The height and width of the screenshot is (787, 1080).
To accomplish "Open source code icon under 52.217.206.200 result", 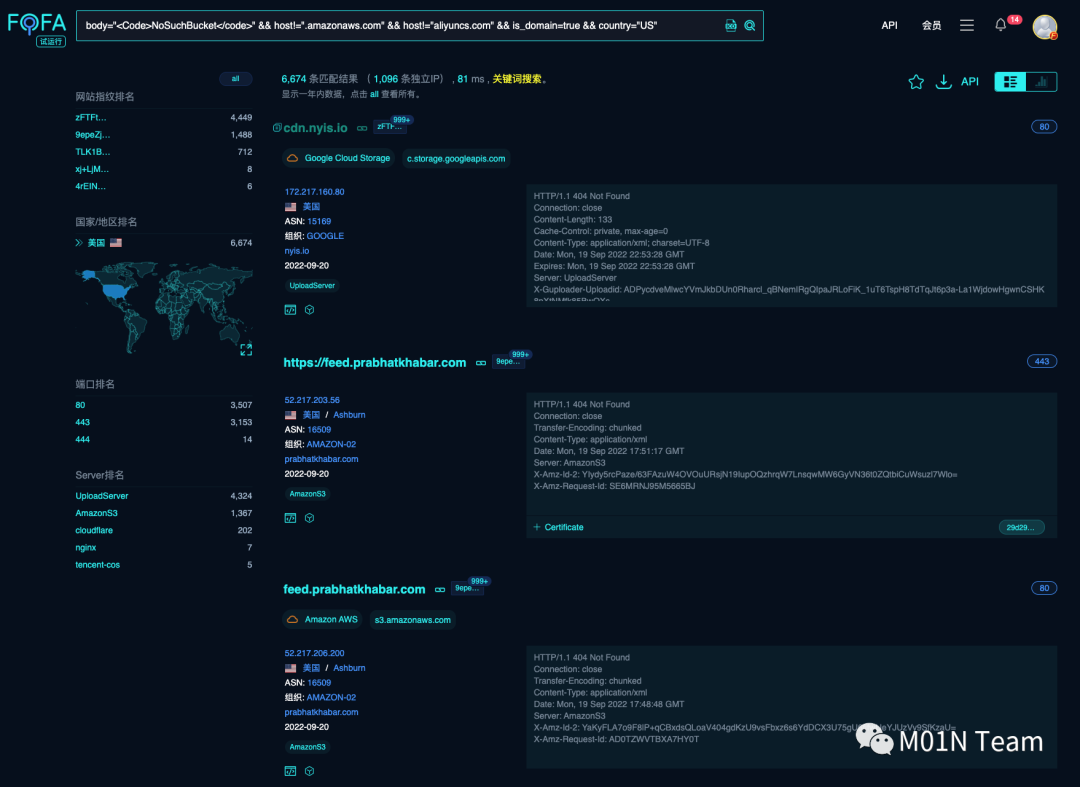I will [291, 771].
